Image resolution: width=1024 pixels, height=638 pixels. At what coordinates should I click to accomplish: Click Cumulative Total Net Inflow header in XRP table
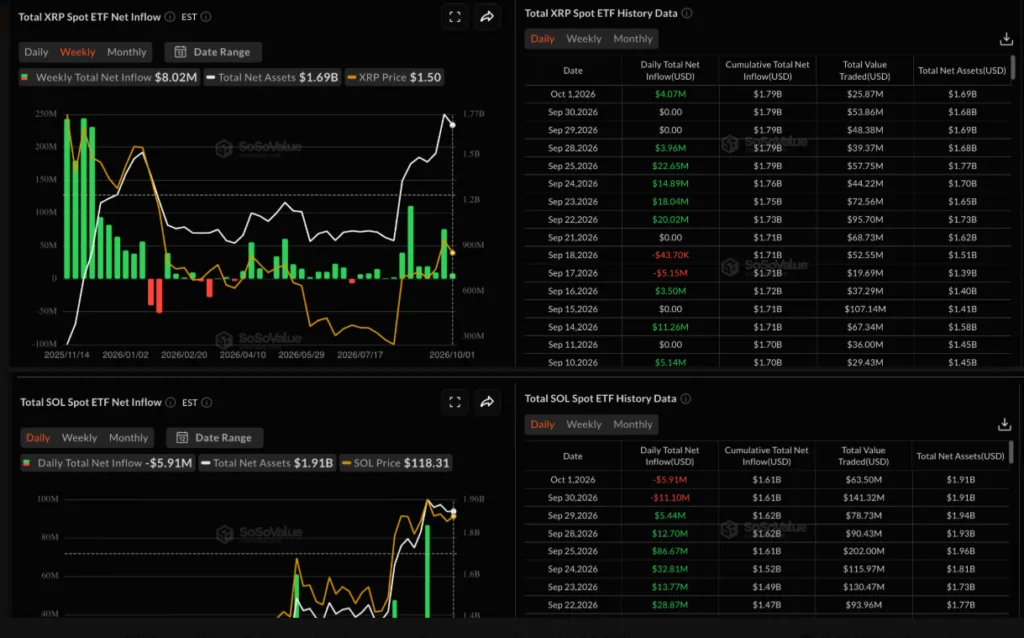tap(767, 71)
